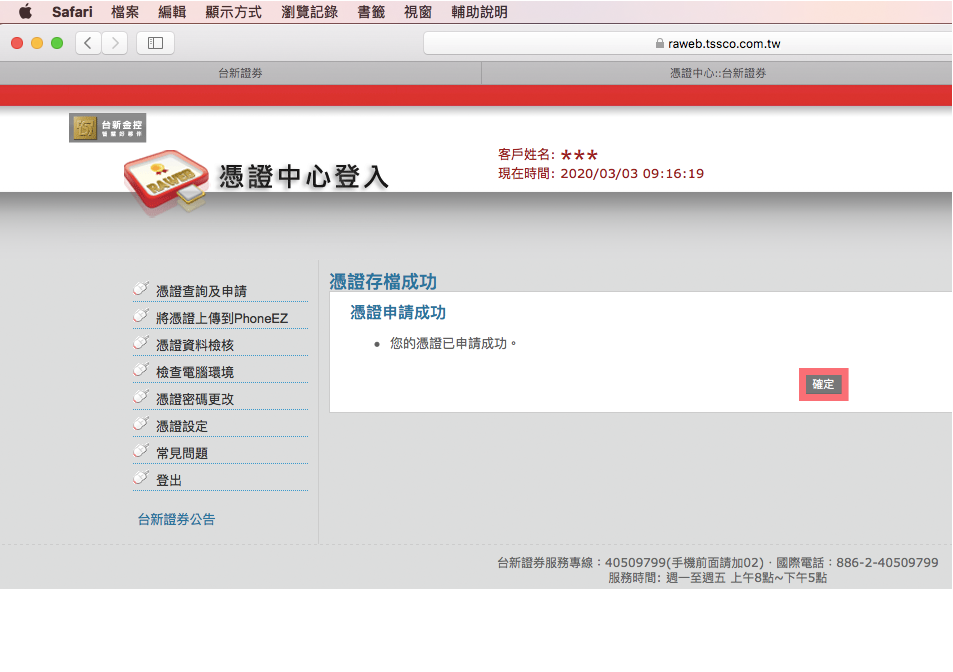This screenshot has height=672, width=953.
Task: Open 憑證資料檢核 in the sidebar
Action: pyautogui.click(x=195, y=345)
